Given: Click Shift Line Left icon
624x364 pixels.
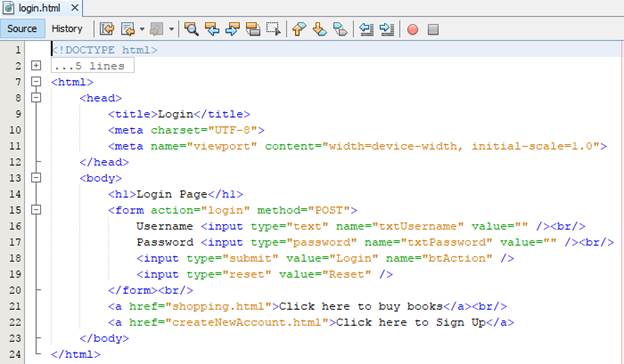Looking at the screenshot, I should click(366, 29).
